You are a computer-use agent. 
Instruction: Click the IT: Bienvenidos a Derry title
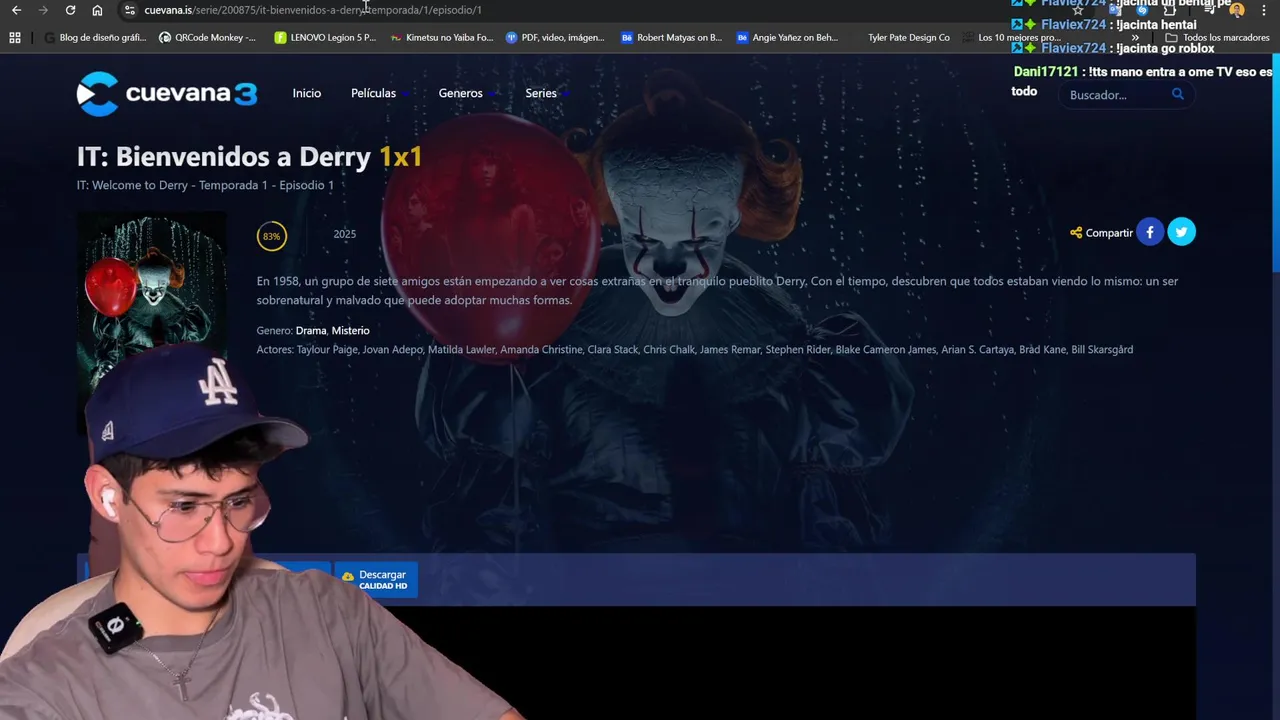(x=249, y=157)
